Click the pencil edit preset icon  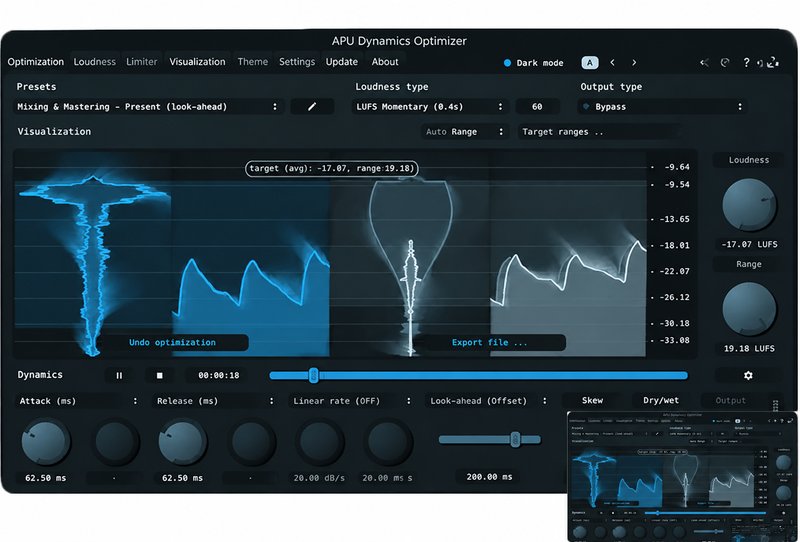pos(312,107)
